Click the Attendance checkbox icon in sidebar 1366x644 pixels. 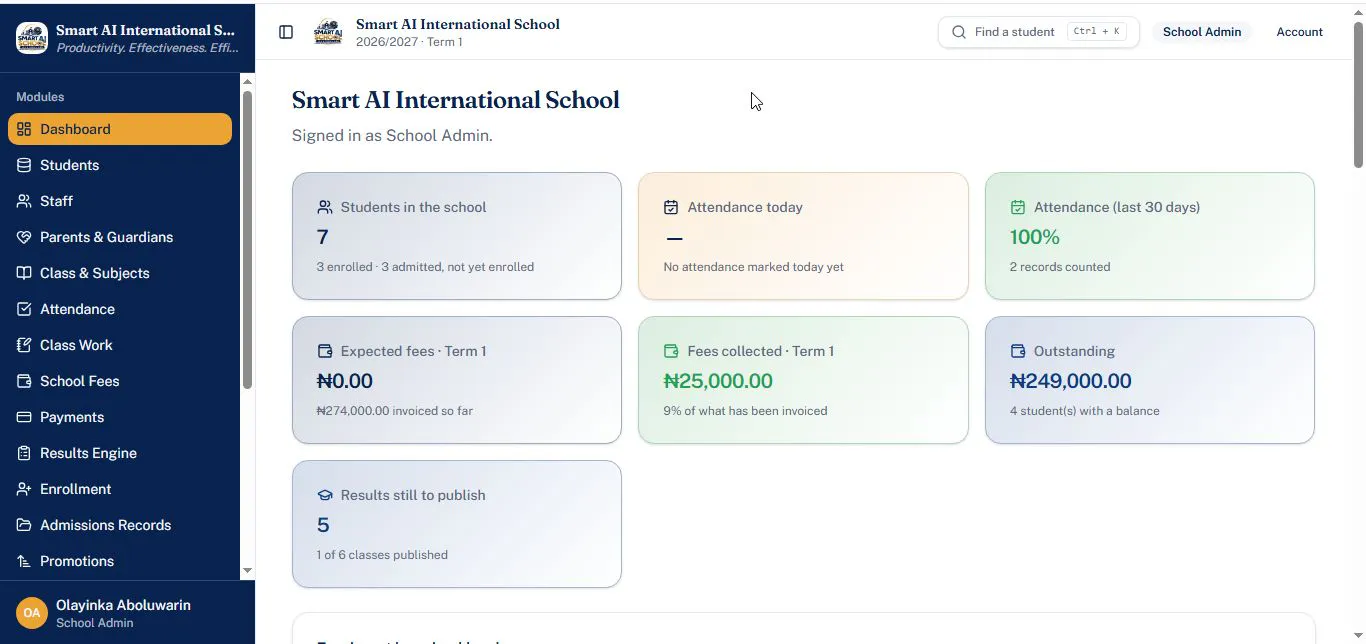[x=24, y=309]
